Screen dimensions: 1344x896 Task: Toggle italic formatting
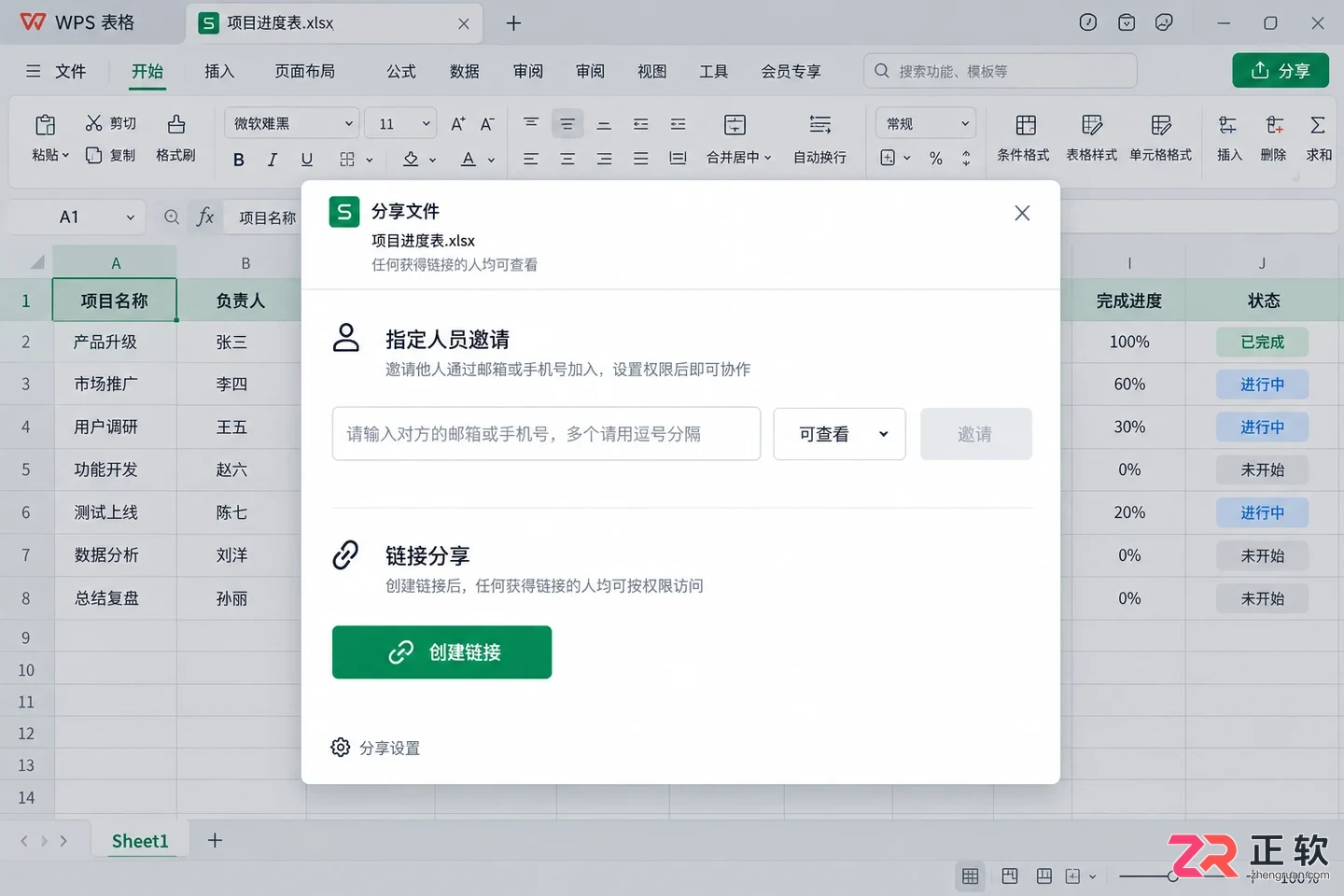(x=273, y=160)
